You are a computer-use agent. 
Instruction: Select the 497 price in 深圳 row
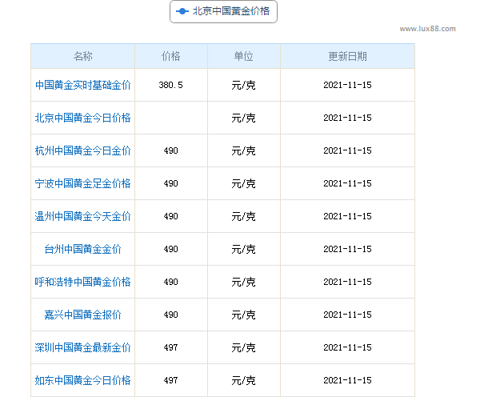click(171, 348)
